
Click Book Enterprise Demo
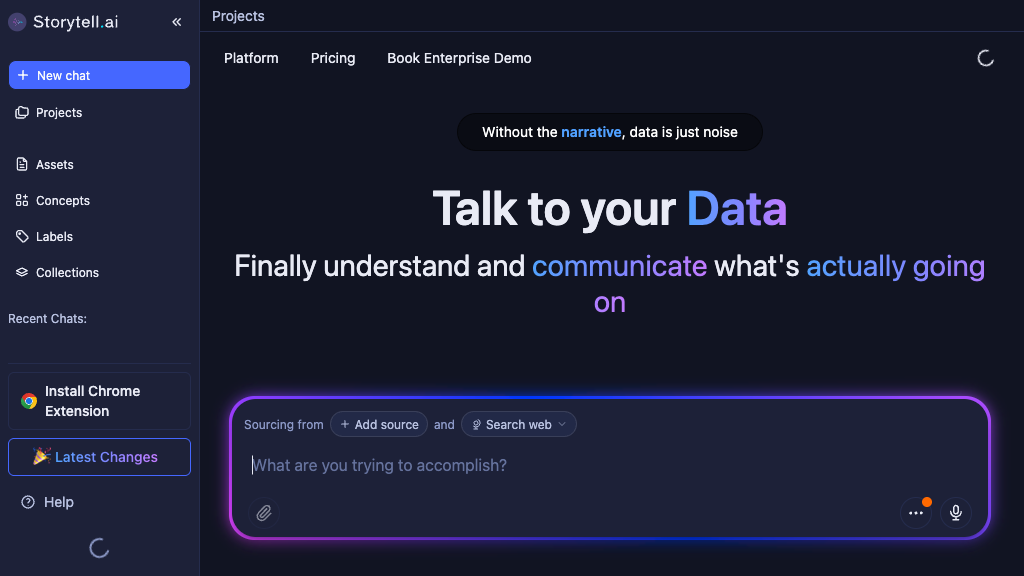click(x=459, y=58)
